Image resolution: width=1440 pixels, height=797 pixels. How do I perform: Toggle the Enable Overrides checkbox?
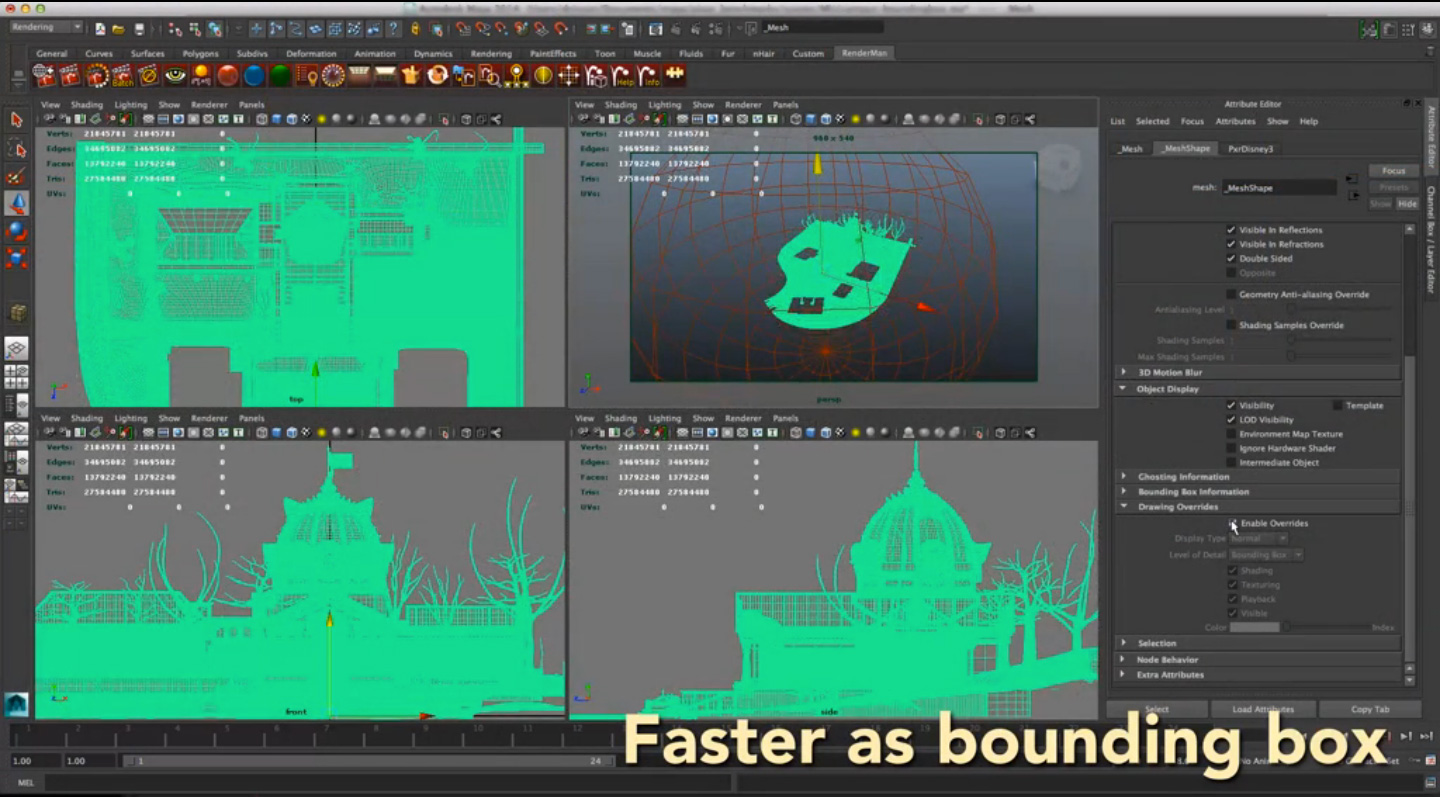1232,523
